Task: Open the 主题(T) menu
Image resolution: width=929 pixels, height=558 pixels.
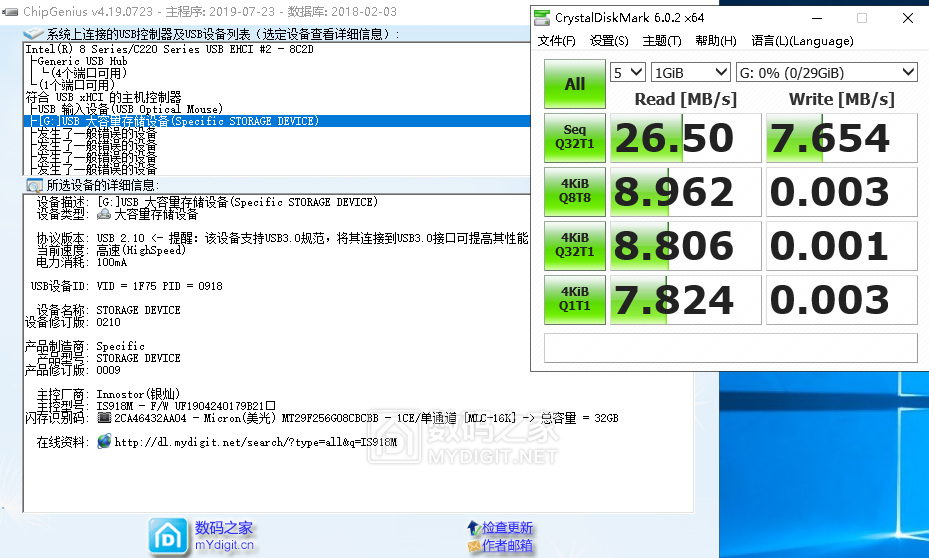Action: click(x=662, y=41)
